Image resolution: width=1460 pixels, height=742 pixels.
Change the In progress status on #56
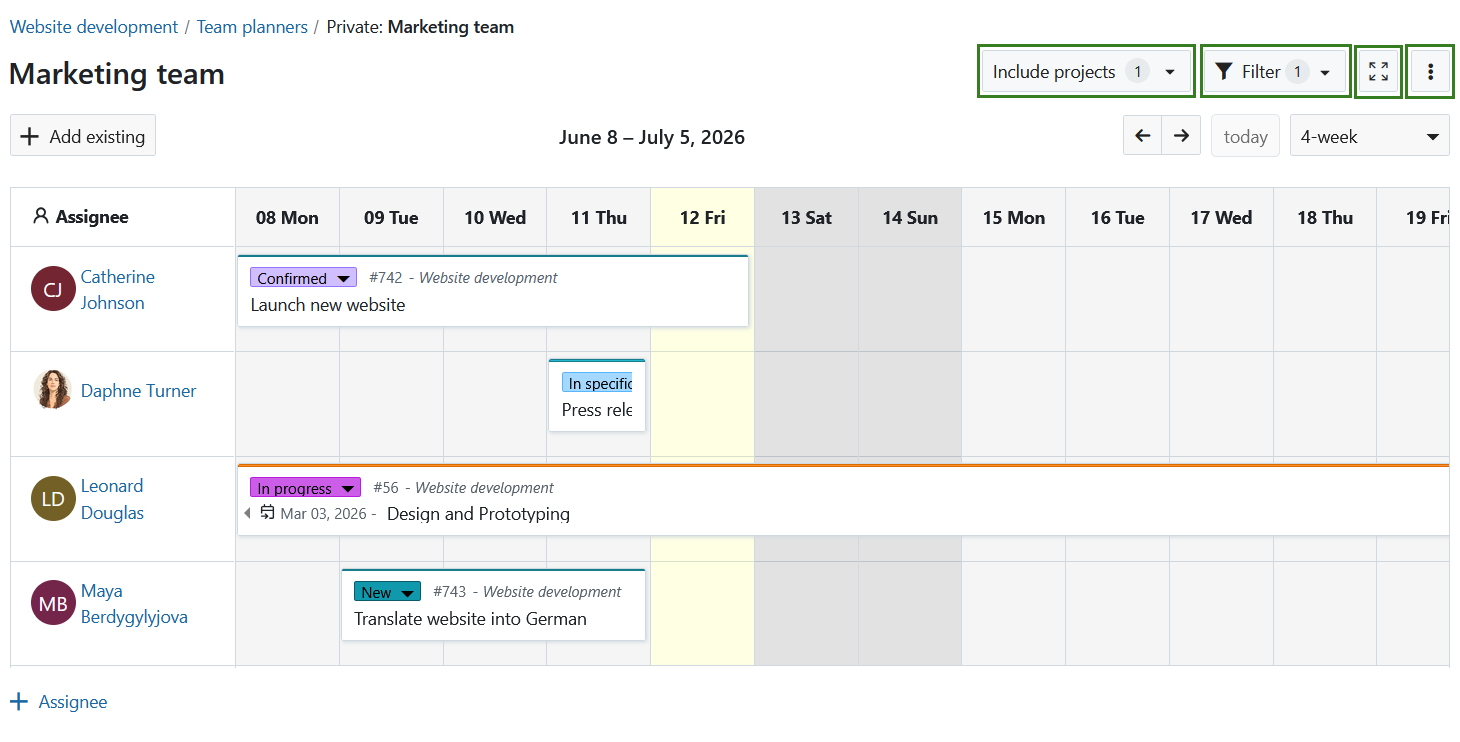pos(305,488)
